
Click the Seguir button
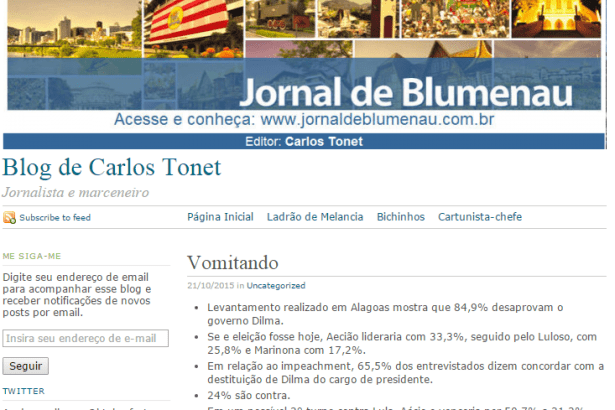coord(25,366)
